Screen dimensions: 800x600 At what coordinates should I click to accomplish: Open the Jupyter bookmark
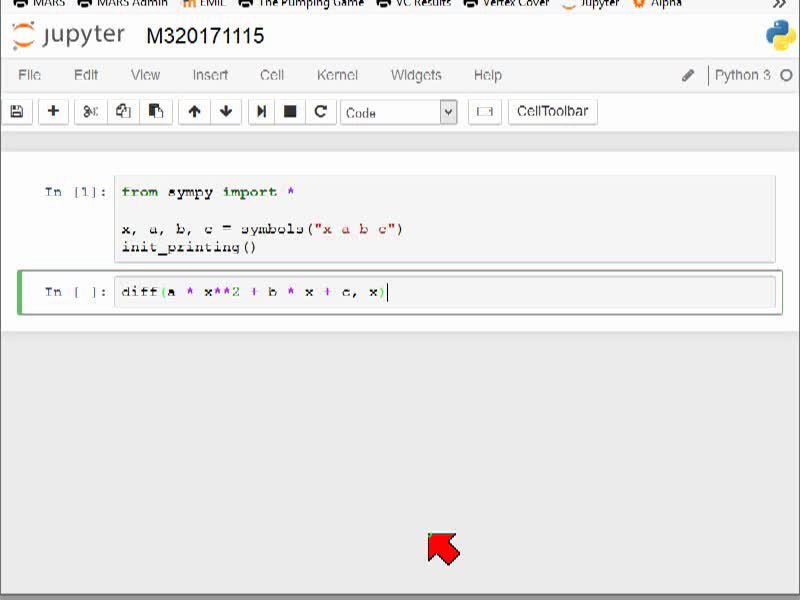point(591,3)
